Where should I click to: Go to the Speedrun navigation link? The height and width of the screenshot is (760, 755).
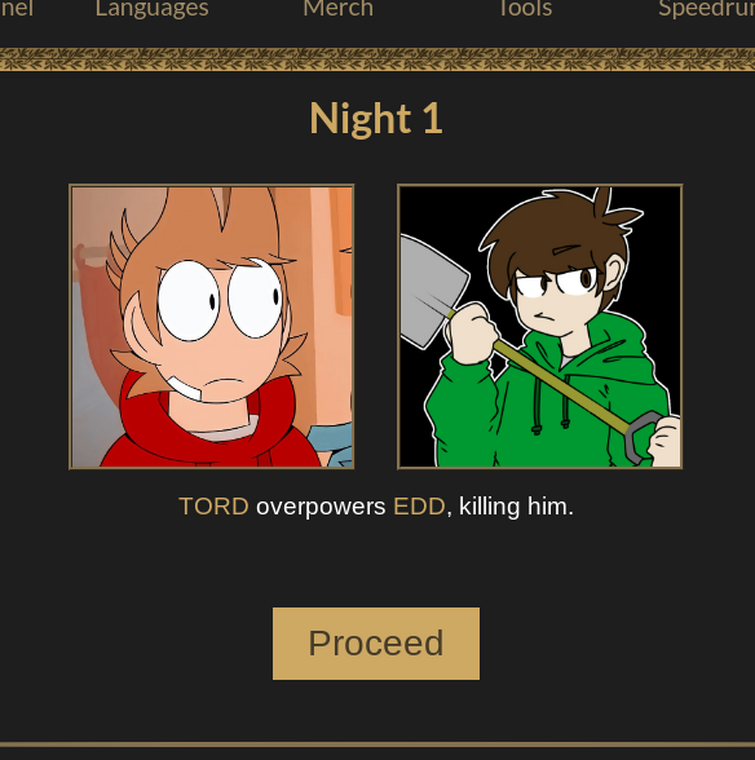[707, 8]
